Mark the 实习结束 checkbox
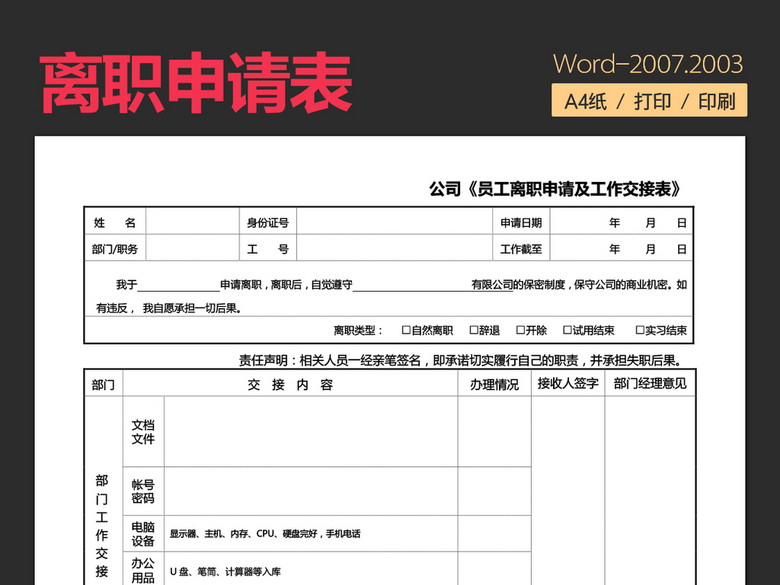 pyautogui.click(x=640, y=330)
